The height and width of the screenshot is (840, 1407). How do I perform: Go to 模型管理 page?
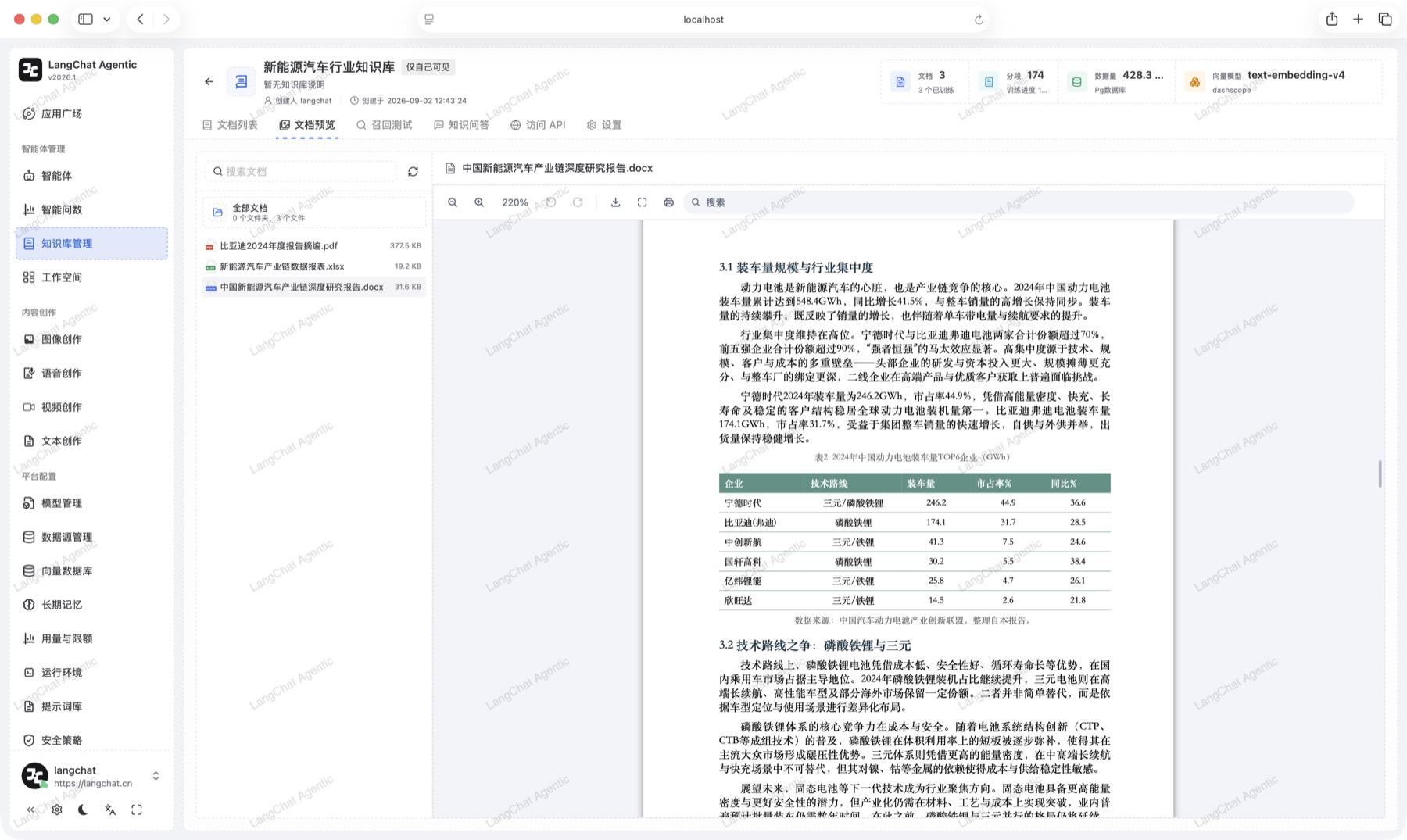[91, 503]
